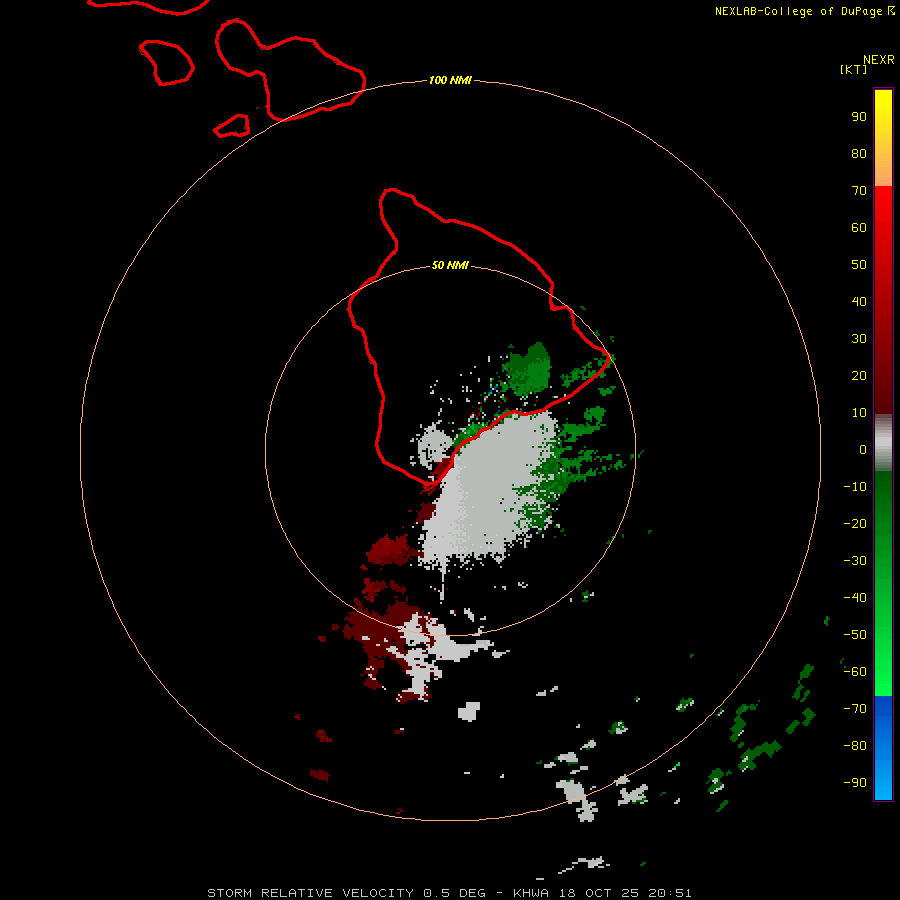This screenshot has height=900, width=900.
Task: Click the 60 value on the velocity scale
Action: (859, 227)
